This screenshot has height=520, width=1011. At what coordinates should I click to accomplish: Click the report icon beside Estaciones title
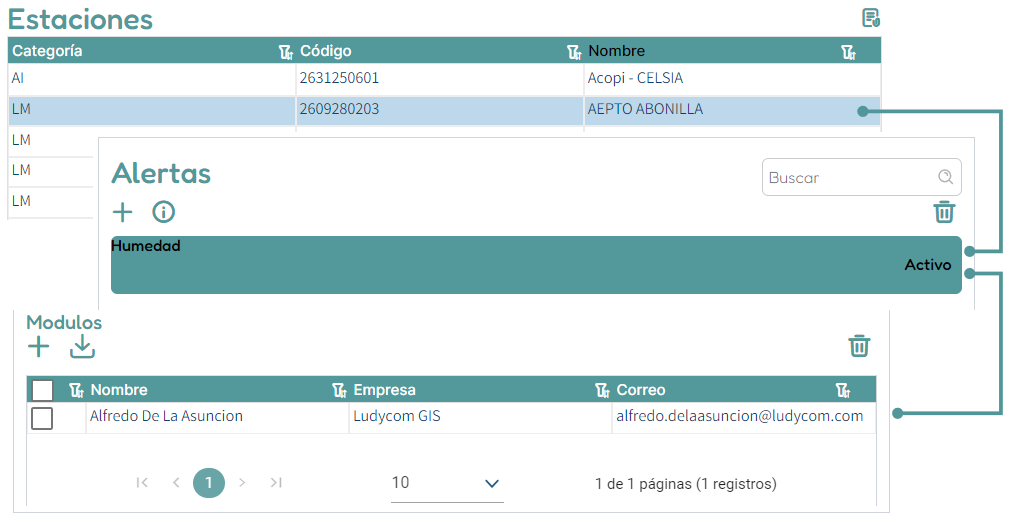(870, 18)
